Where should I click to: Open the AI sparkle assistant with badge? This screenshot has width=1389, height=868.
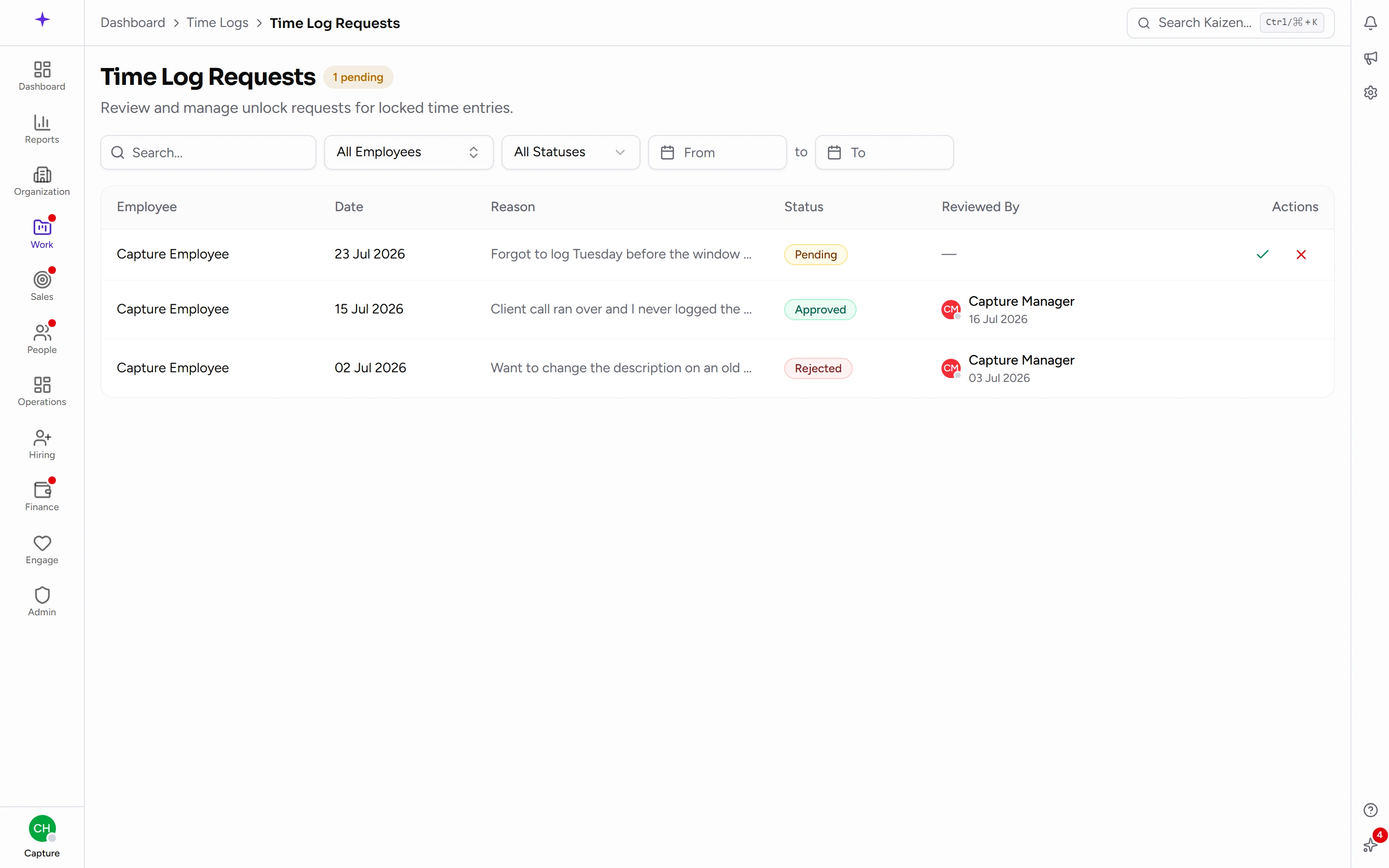[x=1370, y=845]
